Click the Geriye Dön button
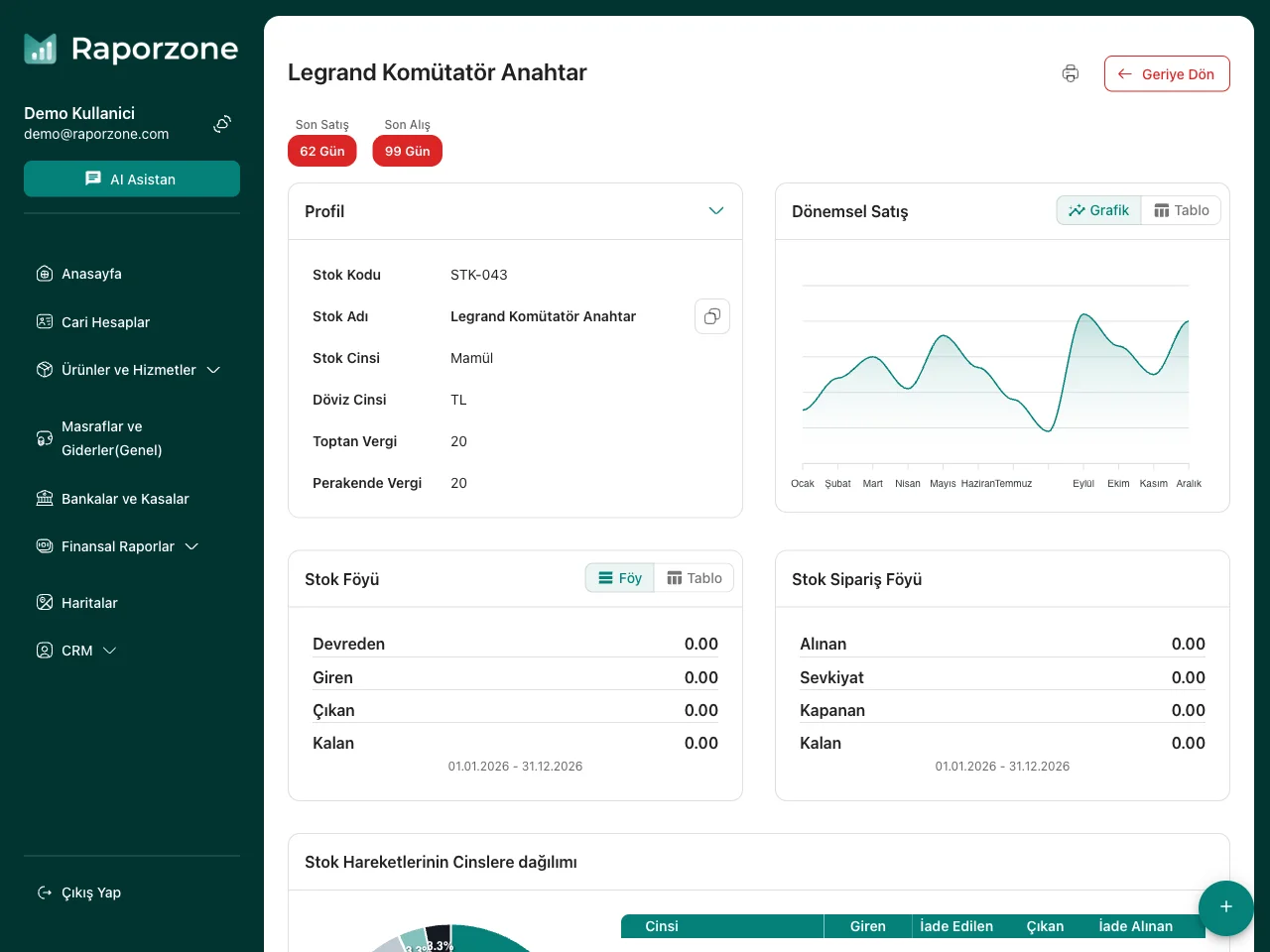Viewport: 1270px width, 952px height. tap(1167, 74)
